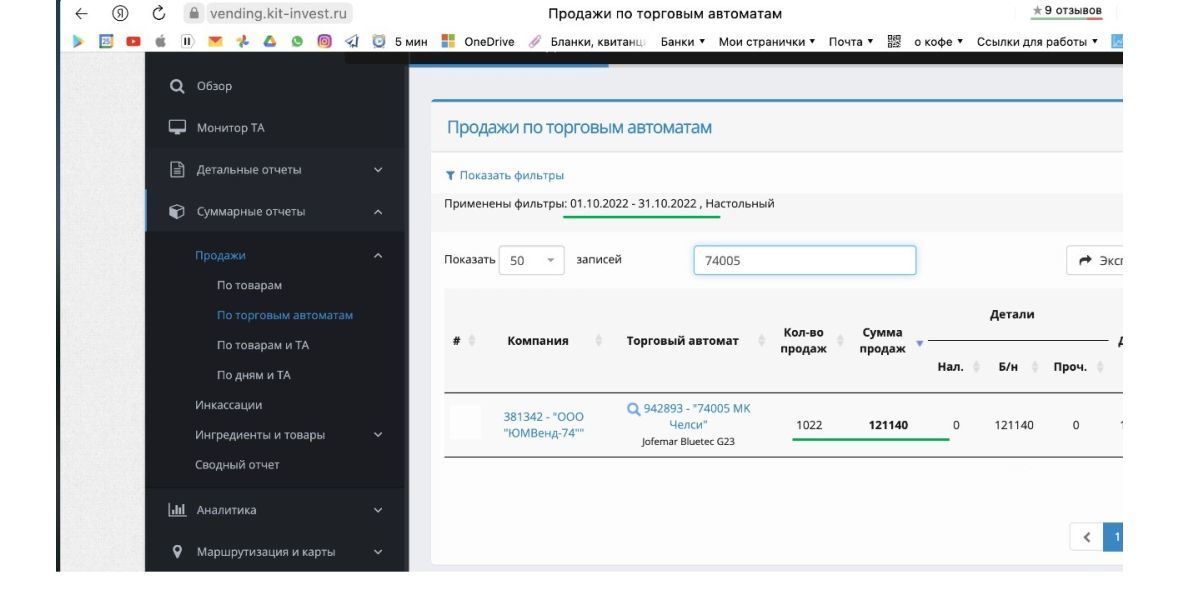Open the 'Почта' bookmarks folder

point(850,41)
